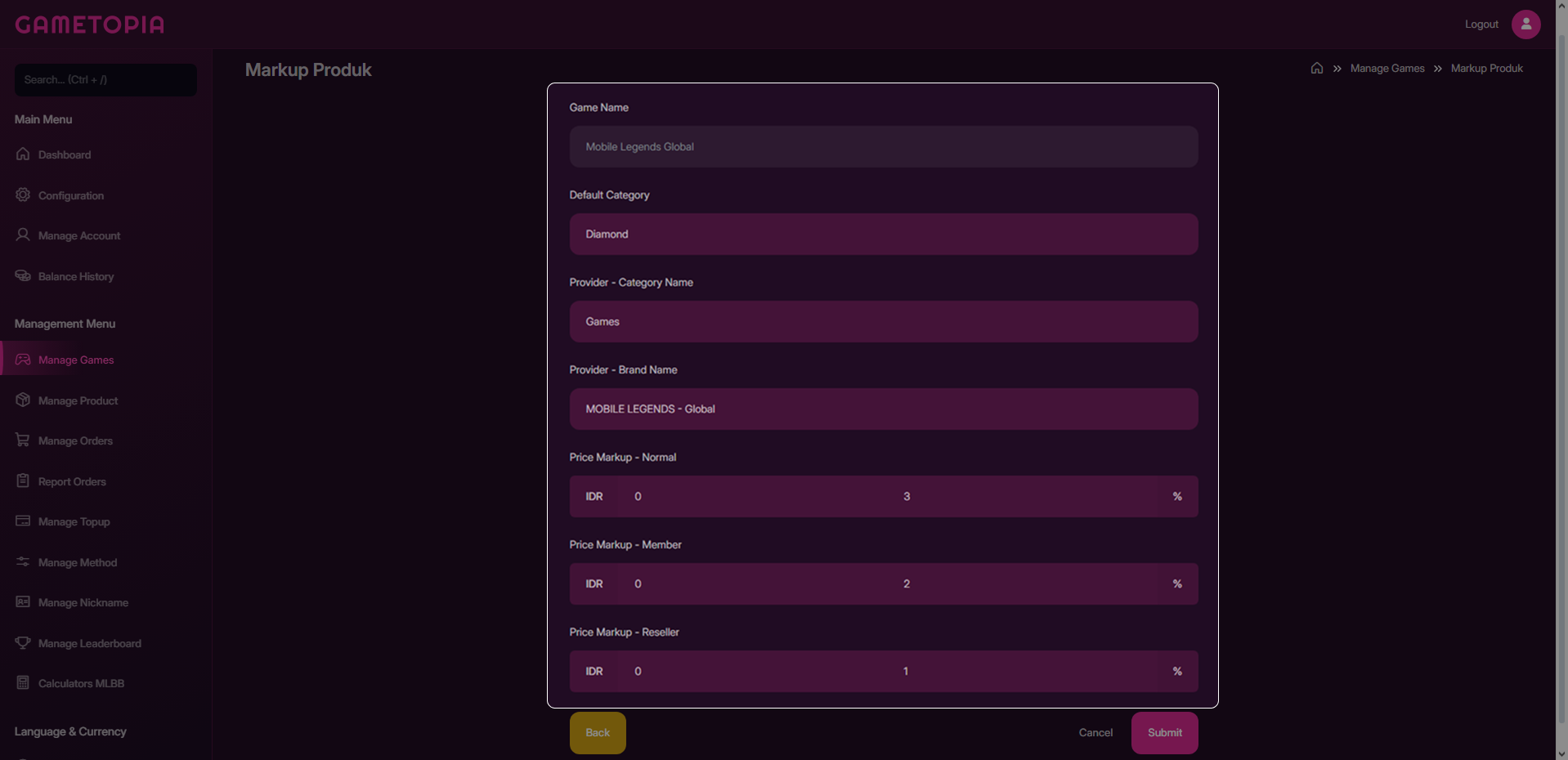
Task: Click the Report Orders clipboard icon
Action: pos(23,481)
